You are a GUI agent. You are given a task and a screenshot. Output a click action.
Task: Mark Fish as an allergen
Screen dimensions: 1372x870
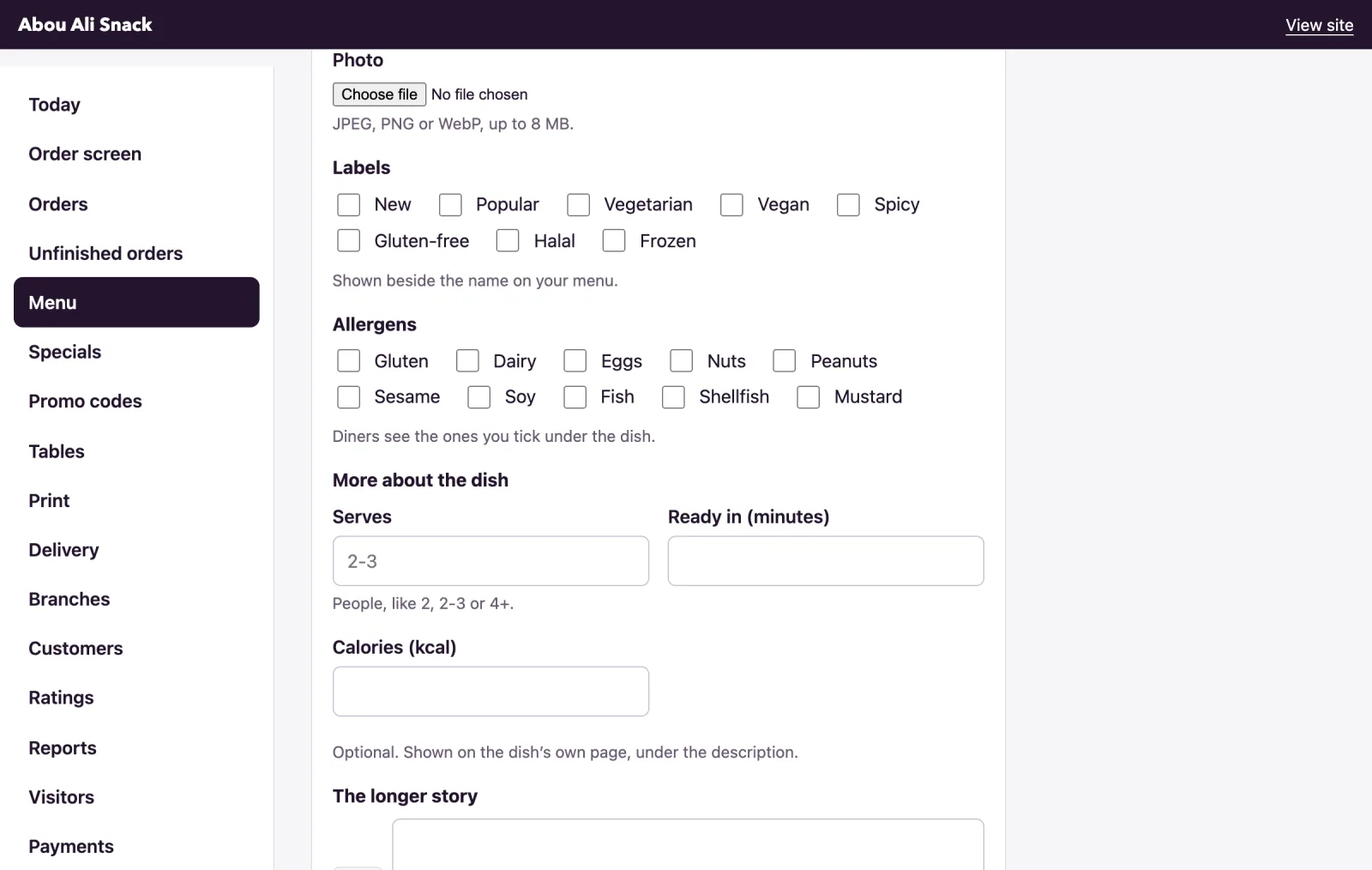pos(575,397)
